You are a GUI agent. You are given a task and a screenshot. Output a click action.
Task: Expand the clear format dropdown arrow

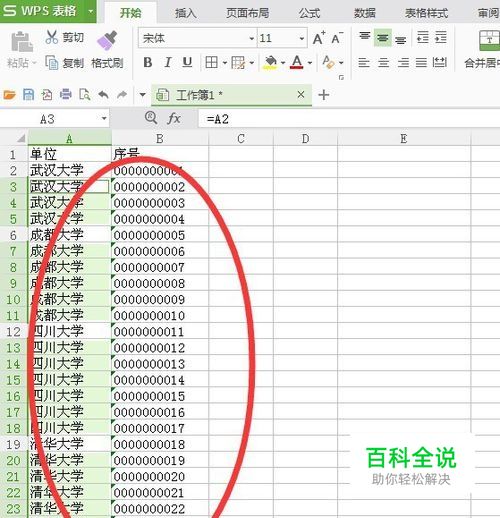click(x=341, y=63)
